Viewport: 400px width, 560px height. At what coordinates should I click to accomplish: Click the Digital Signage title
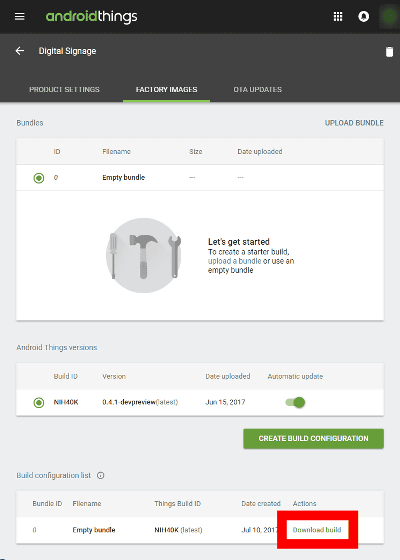point(68,51)
